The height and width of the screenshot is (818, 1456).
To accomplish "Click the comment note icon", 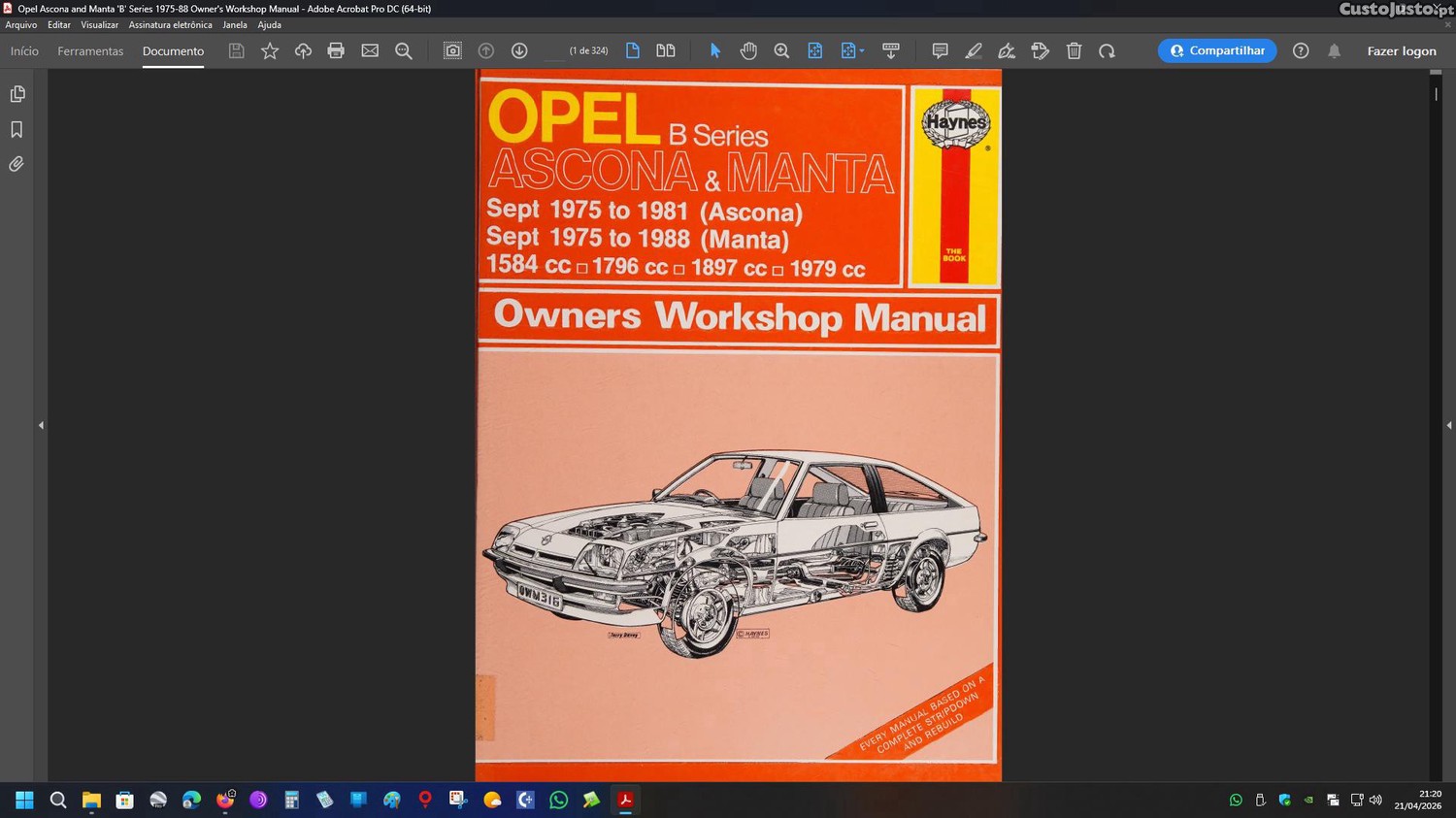I will tap(940, 51).
